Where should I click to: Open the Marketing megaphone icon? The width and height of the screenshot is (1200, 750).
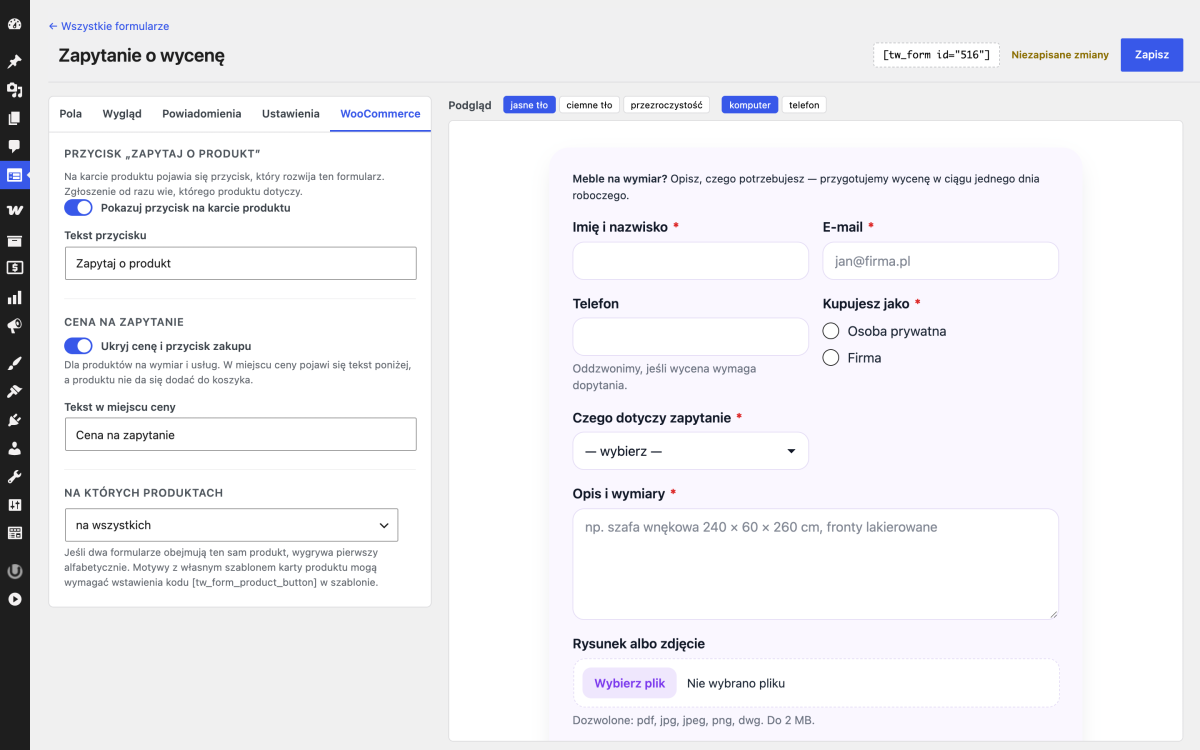15,326
